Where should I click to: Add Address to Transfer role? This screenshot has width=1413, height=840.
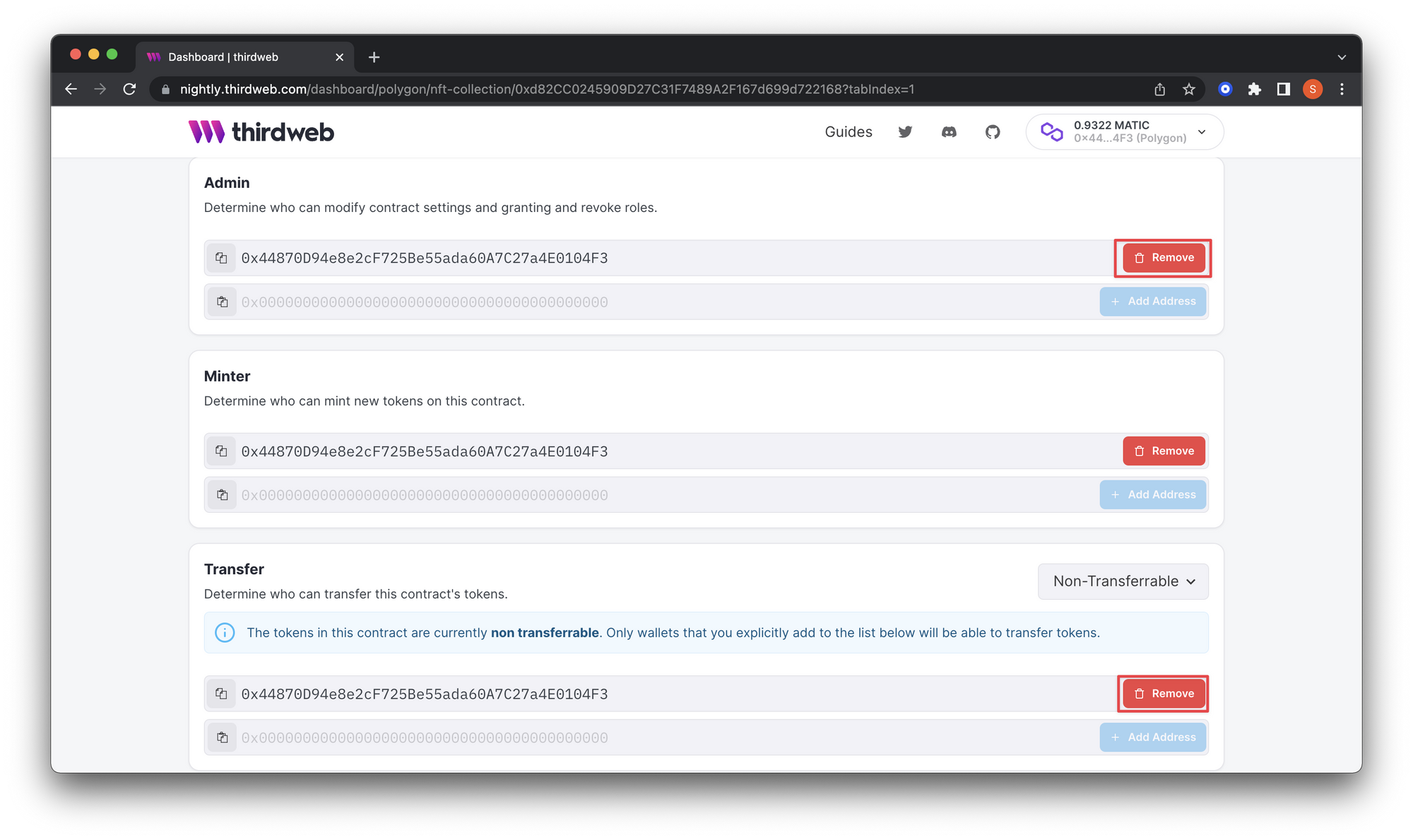[x=1152, y=738]
